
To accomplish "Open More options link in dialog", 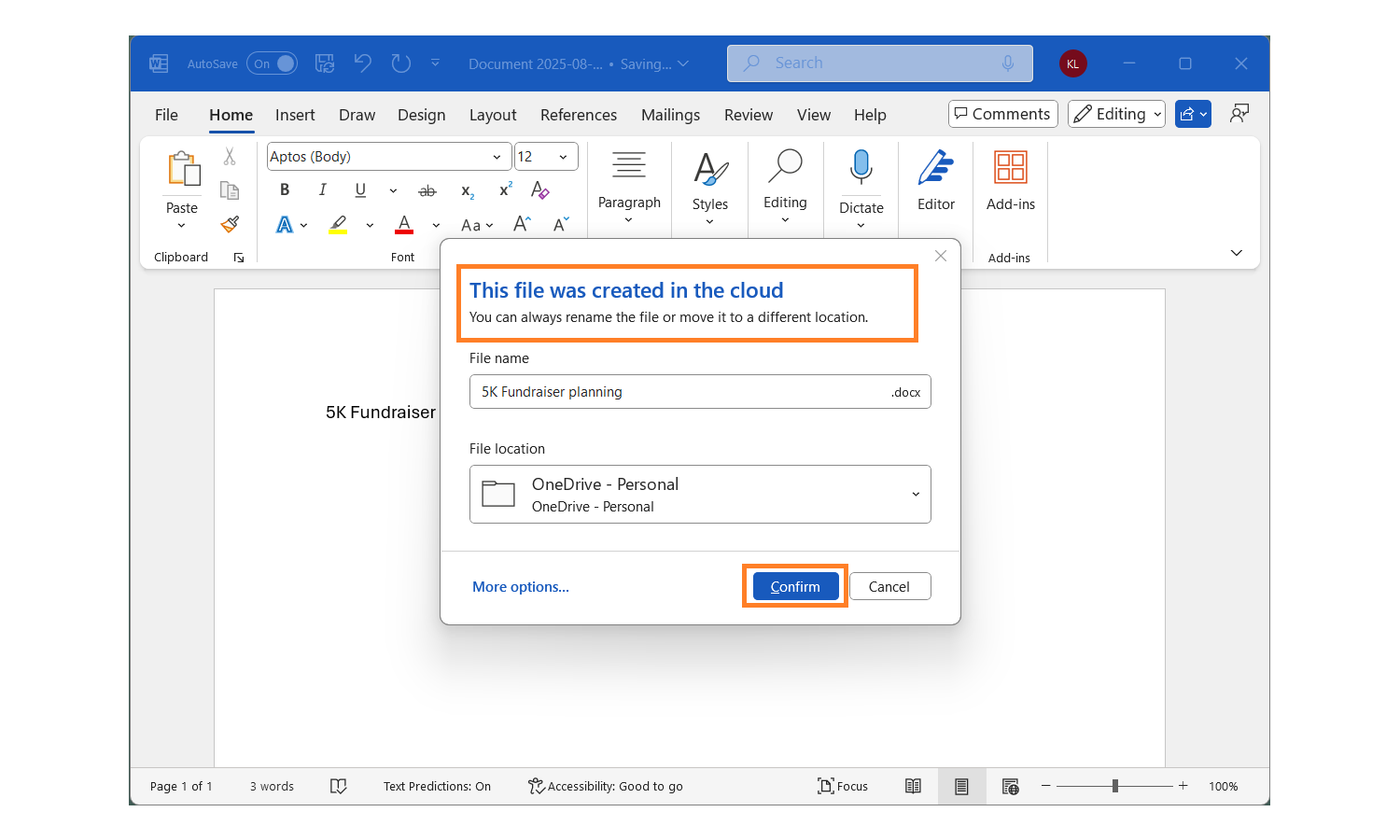I will tap(521, 586).
